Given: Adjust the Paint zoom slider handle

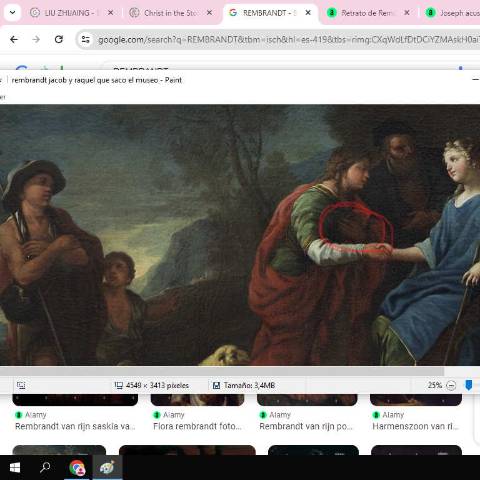Looking at the screenshot, I should pyautogui.click(x=468, y=386).
